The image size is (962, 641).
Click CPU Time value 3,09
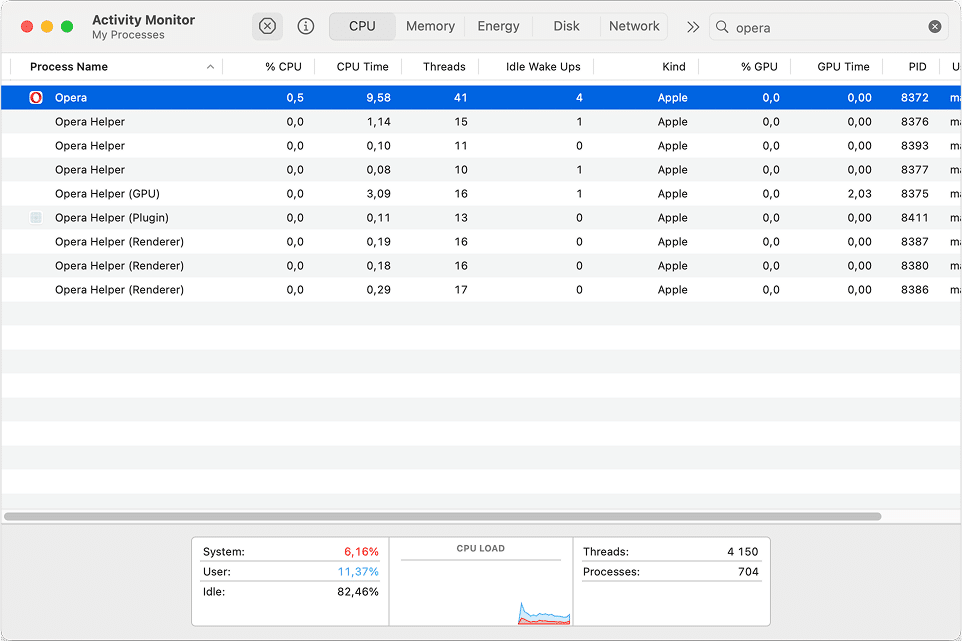point(379,194)
